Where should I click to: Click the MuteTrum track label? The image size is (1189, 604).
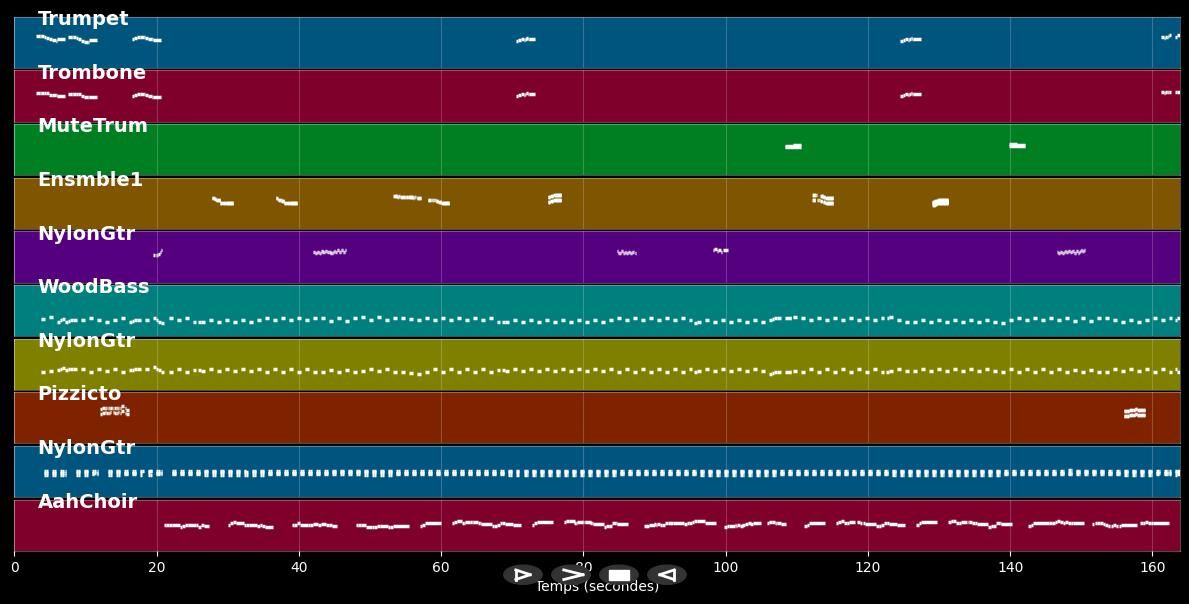[92, 126]
